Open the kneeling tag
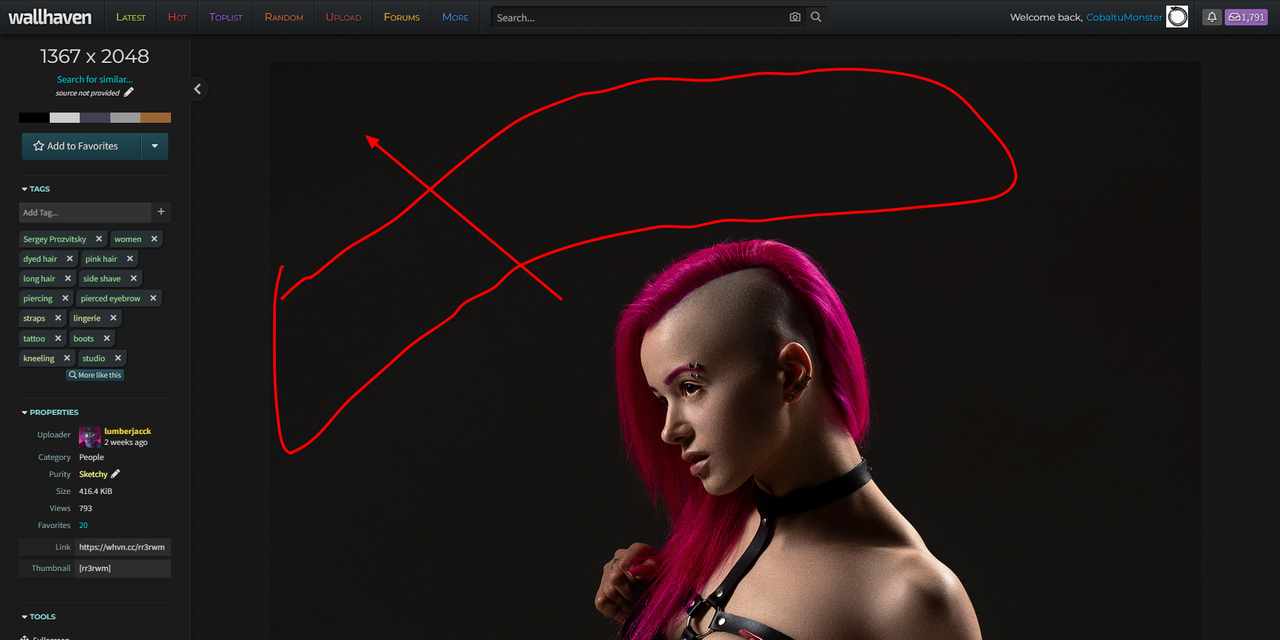Viewport: 1280px width, 640px height. [x=39, y=358]
